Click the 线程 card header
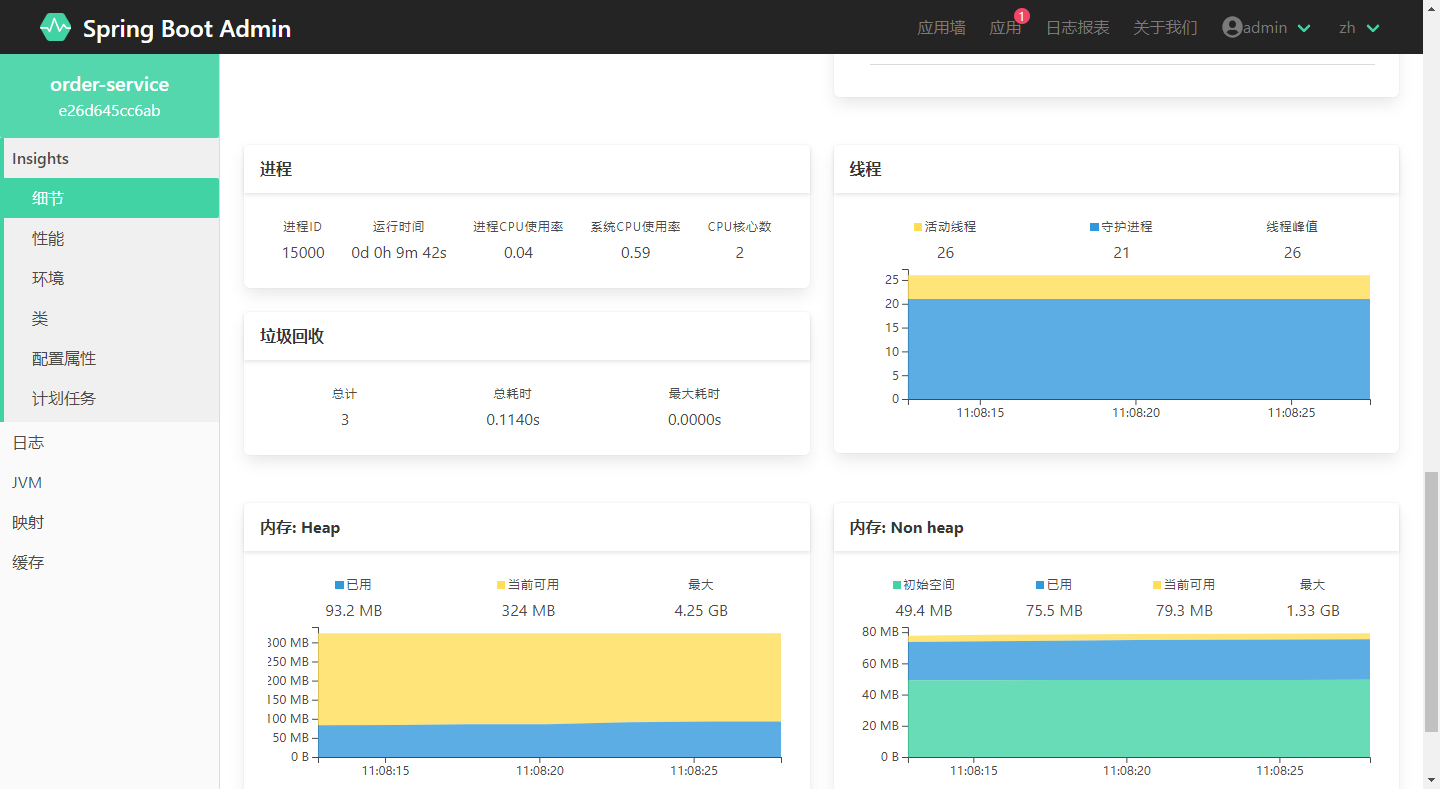This screenshot has height=789, width=1440. [1116, 169]
